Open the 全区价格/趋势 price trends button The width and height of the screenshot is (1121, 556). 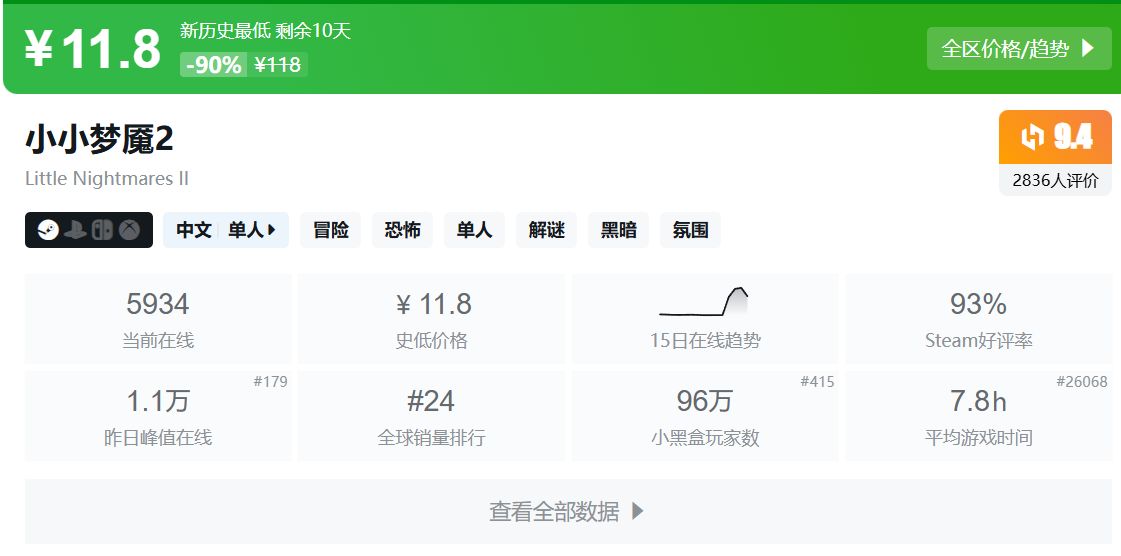pos(1019,49)
